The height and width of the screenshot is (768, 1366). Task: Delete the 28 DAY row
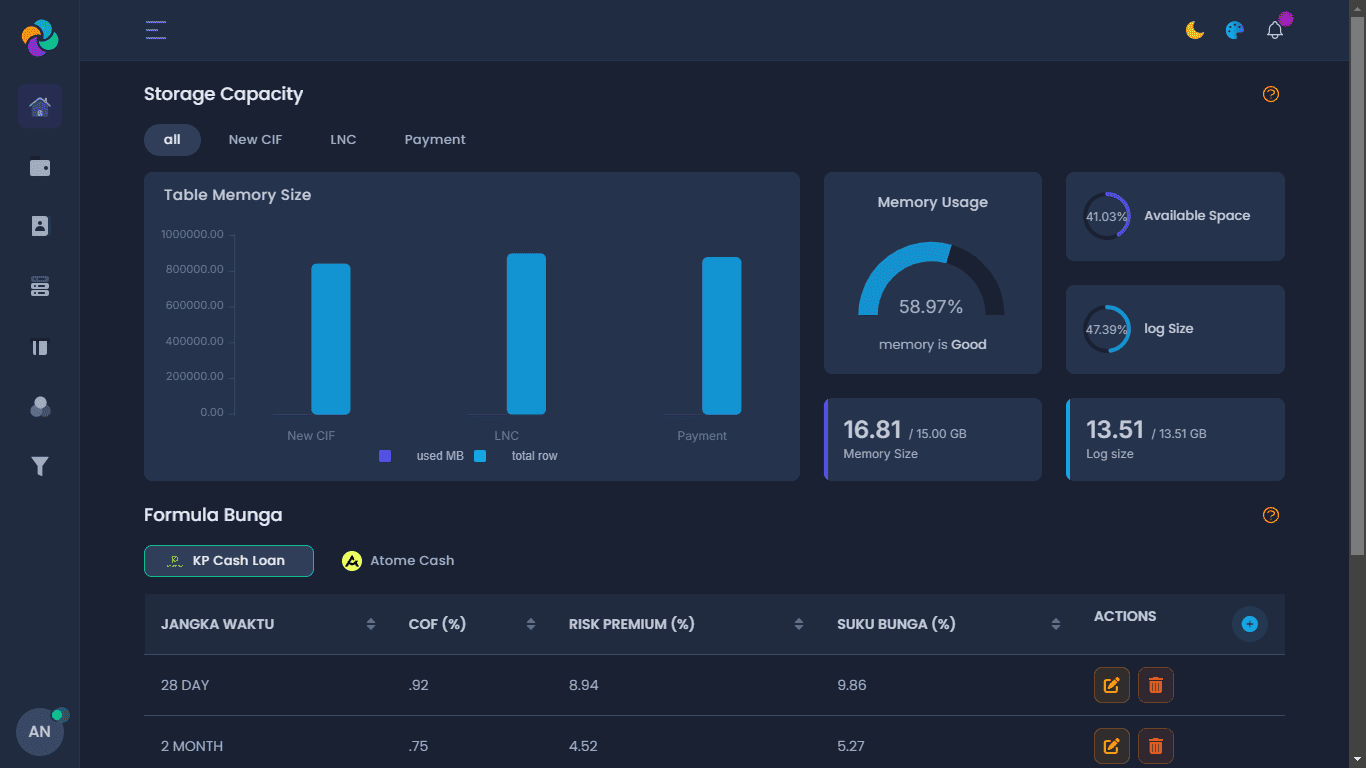[1156, 685]
